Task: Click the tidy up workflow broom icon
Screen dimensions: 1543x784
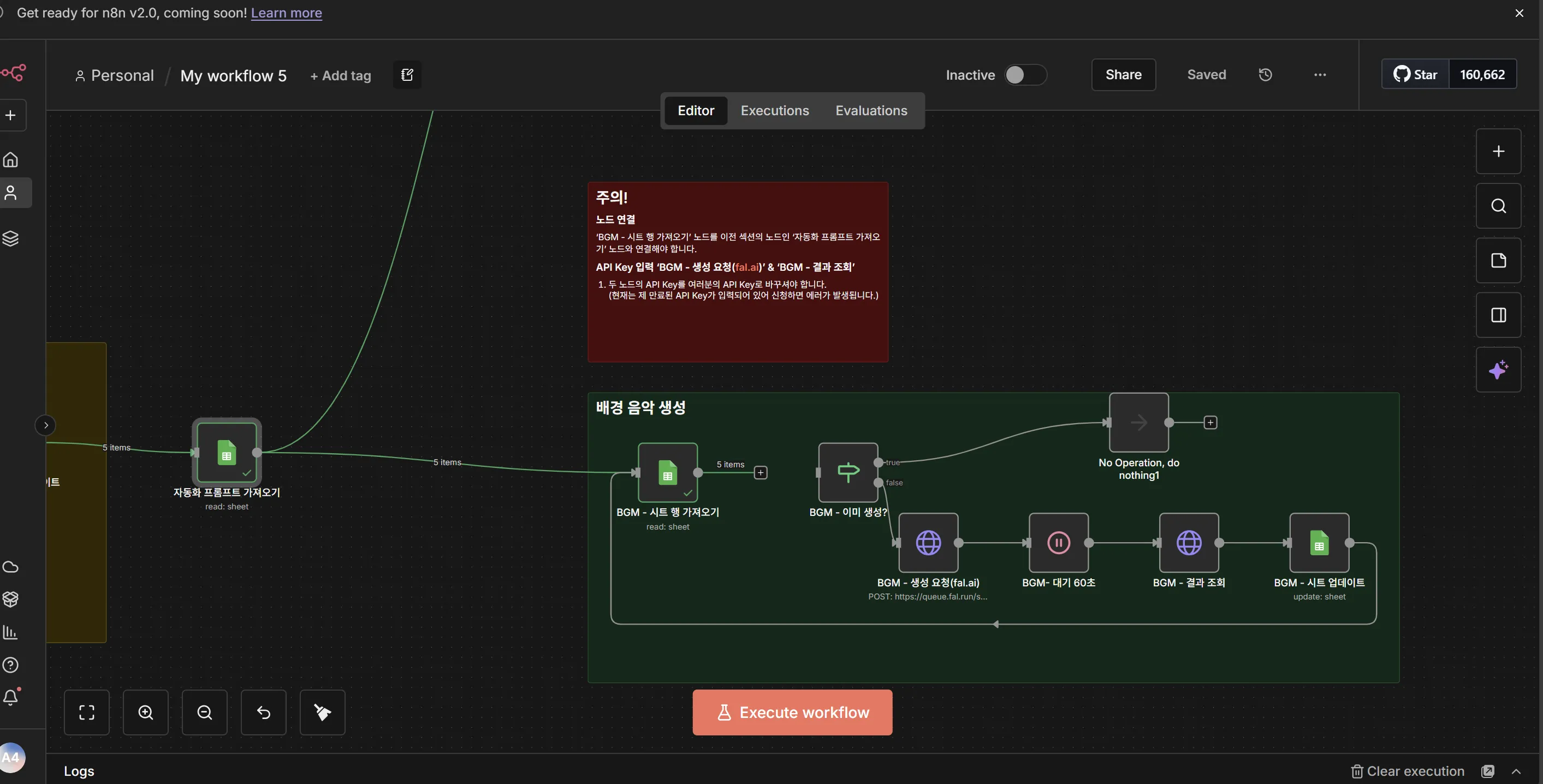Action: [322, 712]
